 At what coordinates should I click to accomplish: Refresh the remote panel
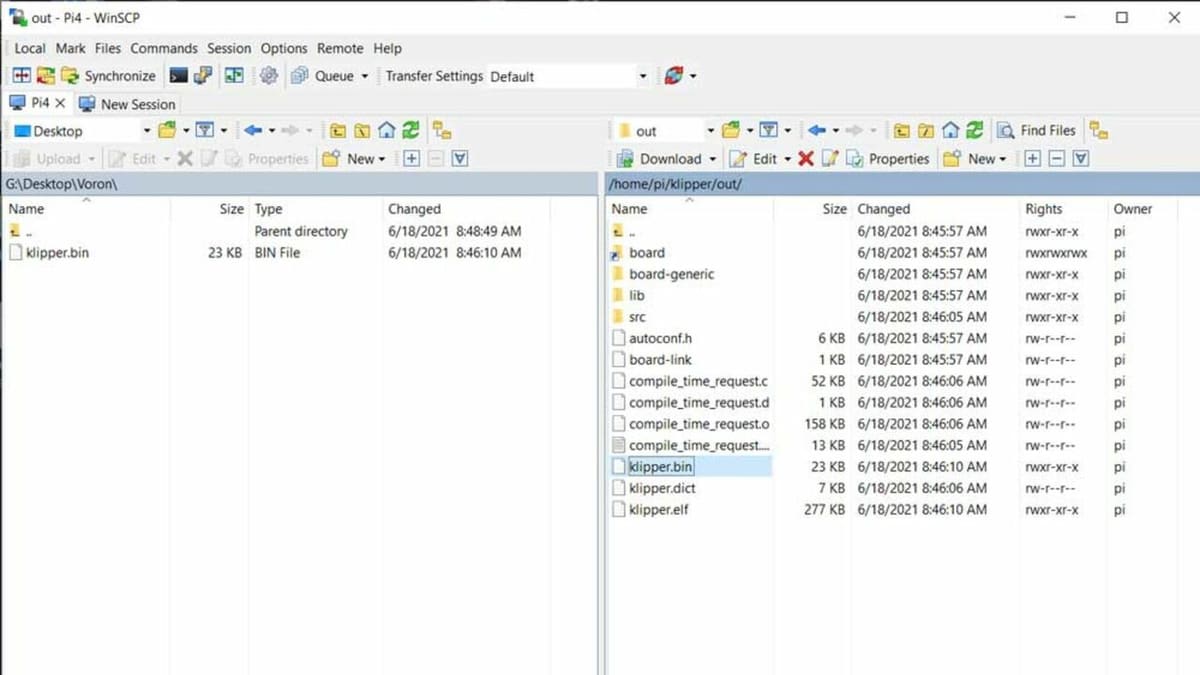tap(974, 130)
